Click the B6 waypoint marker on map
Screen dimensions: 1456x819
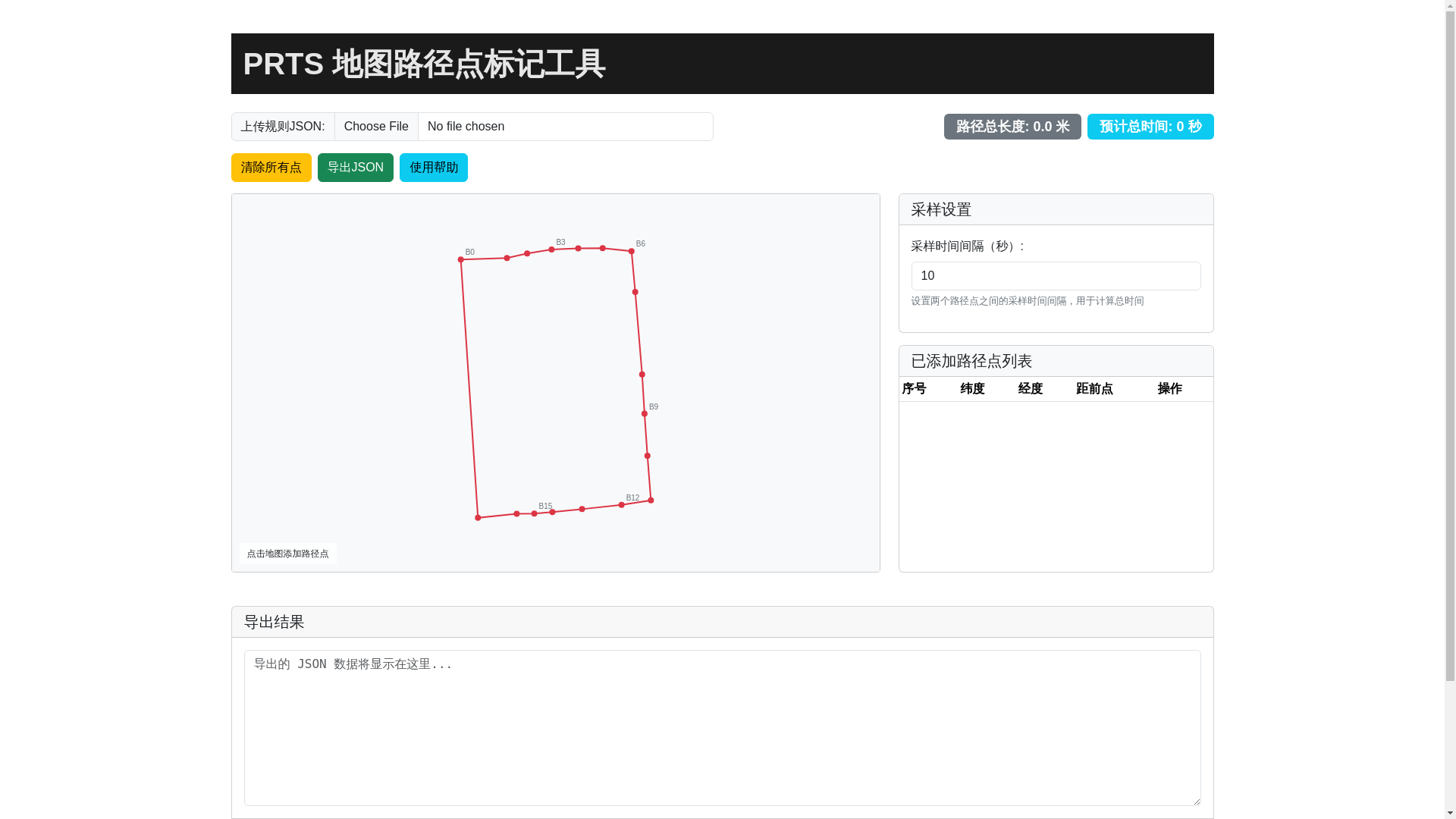tap(631, 252)
